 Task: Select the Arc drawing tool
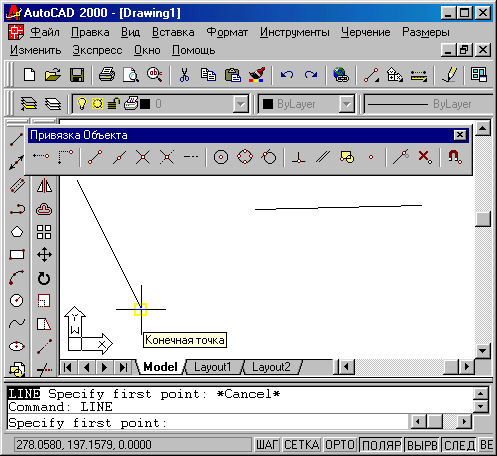17,277
